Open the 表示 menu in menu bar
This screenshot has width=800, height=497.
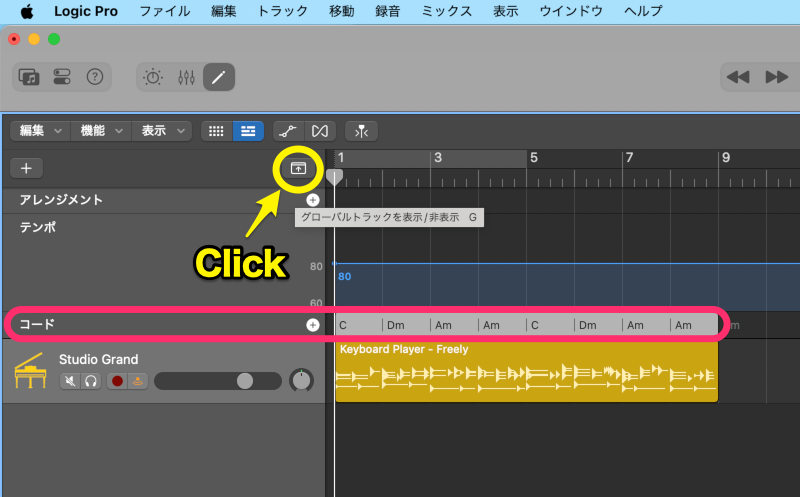click(x=506, y=11)
